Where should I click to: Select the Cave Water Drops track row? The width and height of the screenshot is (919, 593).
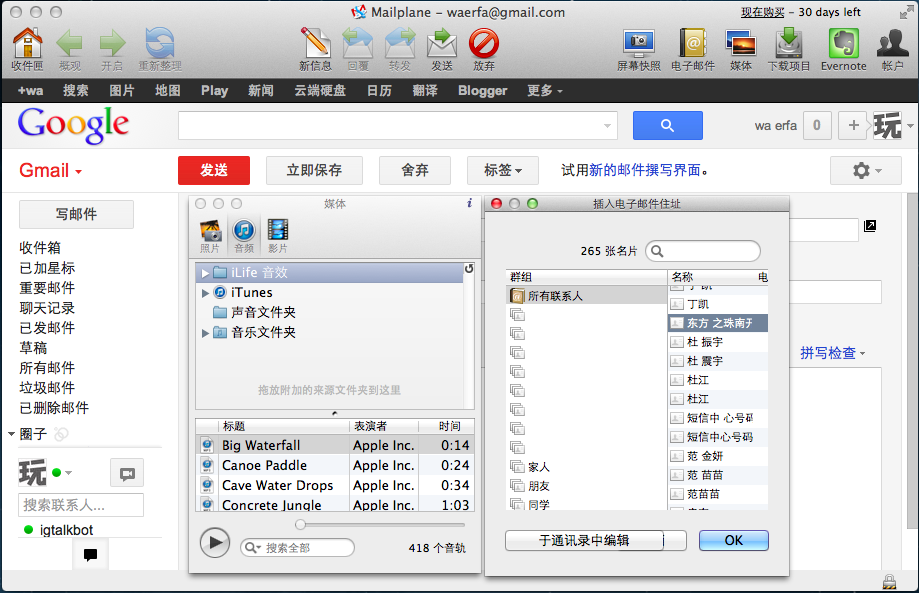pos(335,485)
